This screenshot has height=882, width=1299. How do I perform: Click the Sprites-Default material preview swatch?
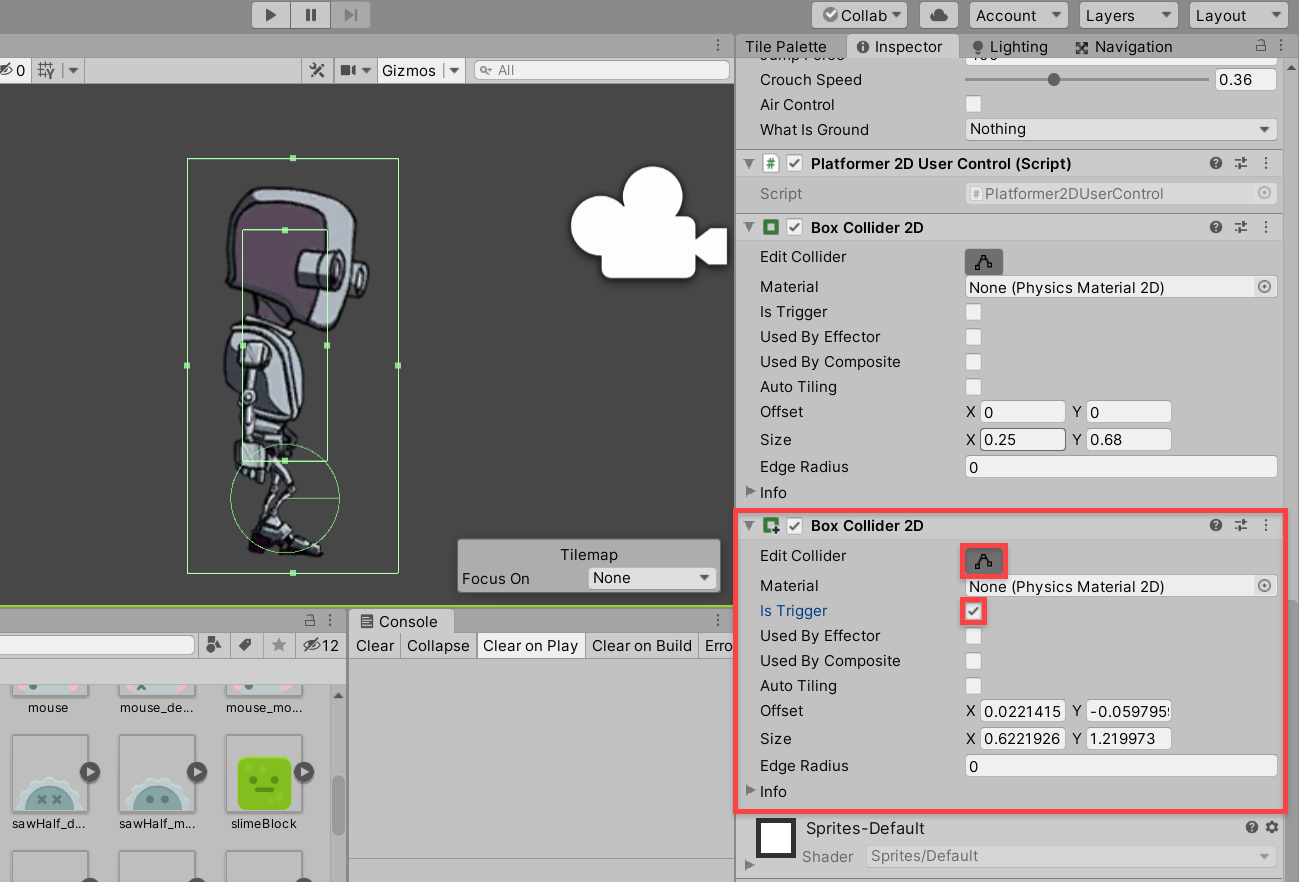coord(776,838)
